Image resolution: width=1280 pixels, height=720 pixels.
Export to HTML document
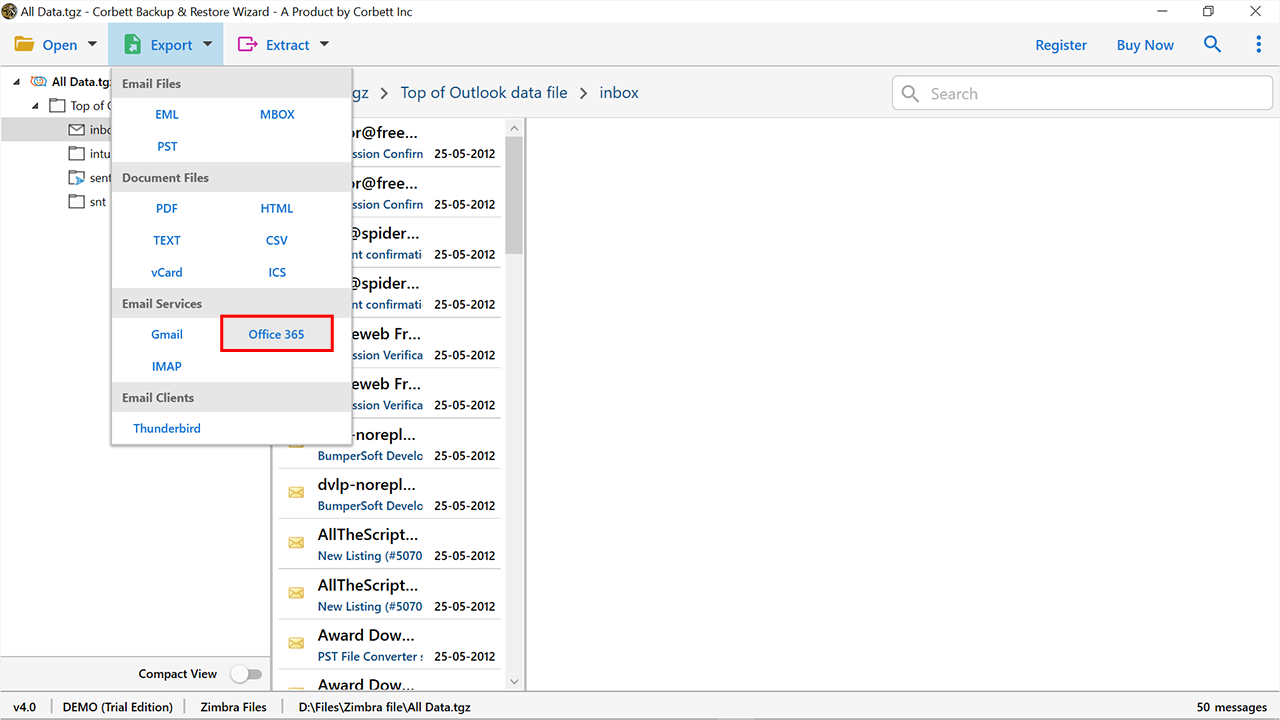(x=277, y=208)
